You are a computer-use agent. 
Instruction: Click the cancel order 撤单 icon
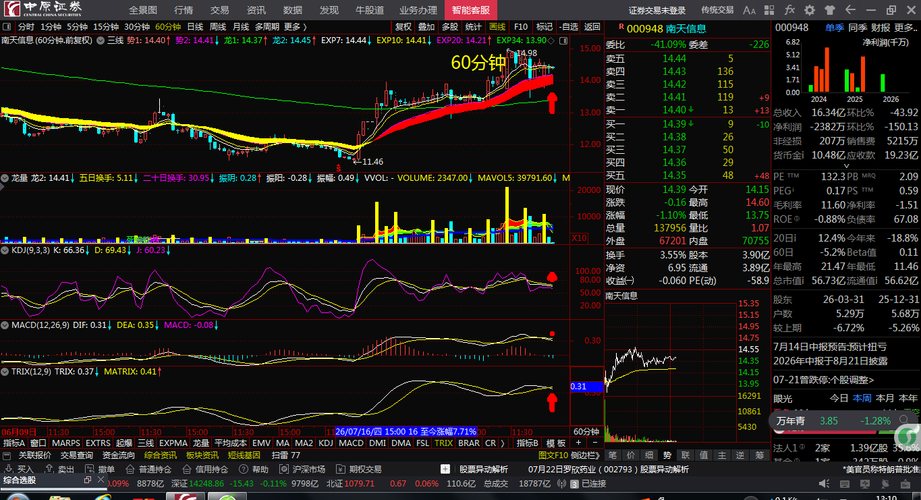[x=89, y=469]
